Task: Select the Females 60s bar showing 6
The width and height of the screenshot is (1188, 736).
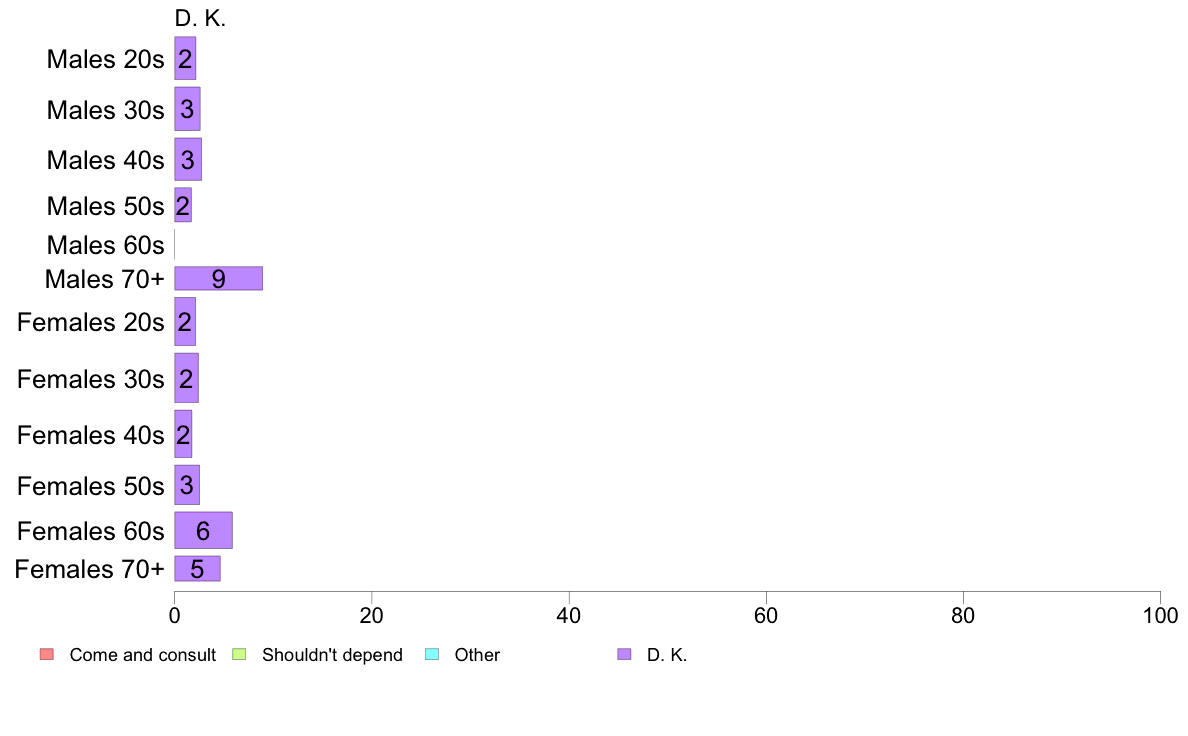Action: (x=203, y=531)
